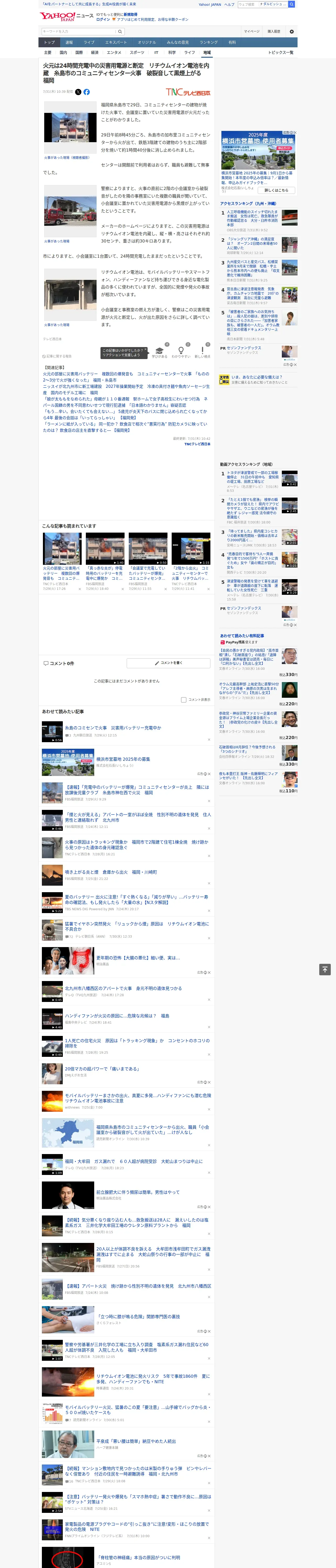Click the blue web search button at the top
The width and height of the screenshot is (336, 1568).
(292, 4)
